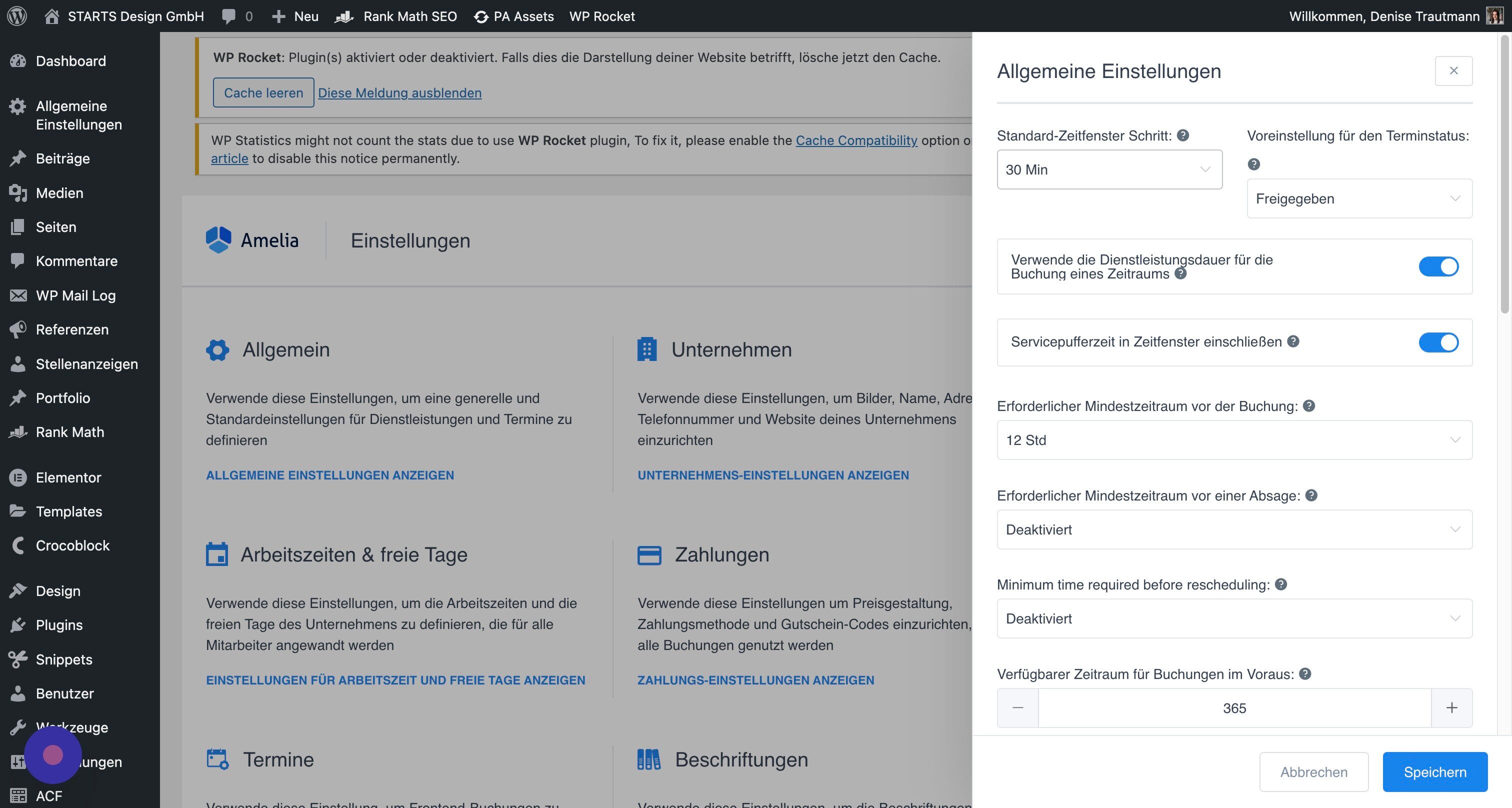Open comments bubble icon in admin bar
Screen dimensions: 1512x808
[x=229, y=16]
